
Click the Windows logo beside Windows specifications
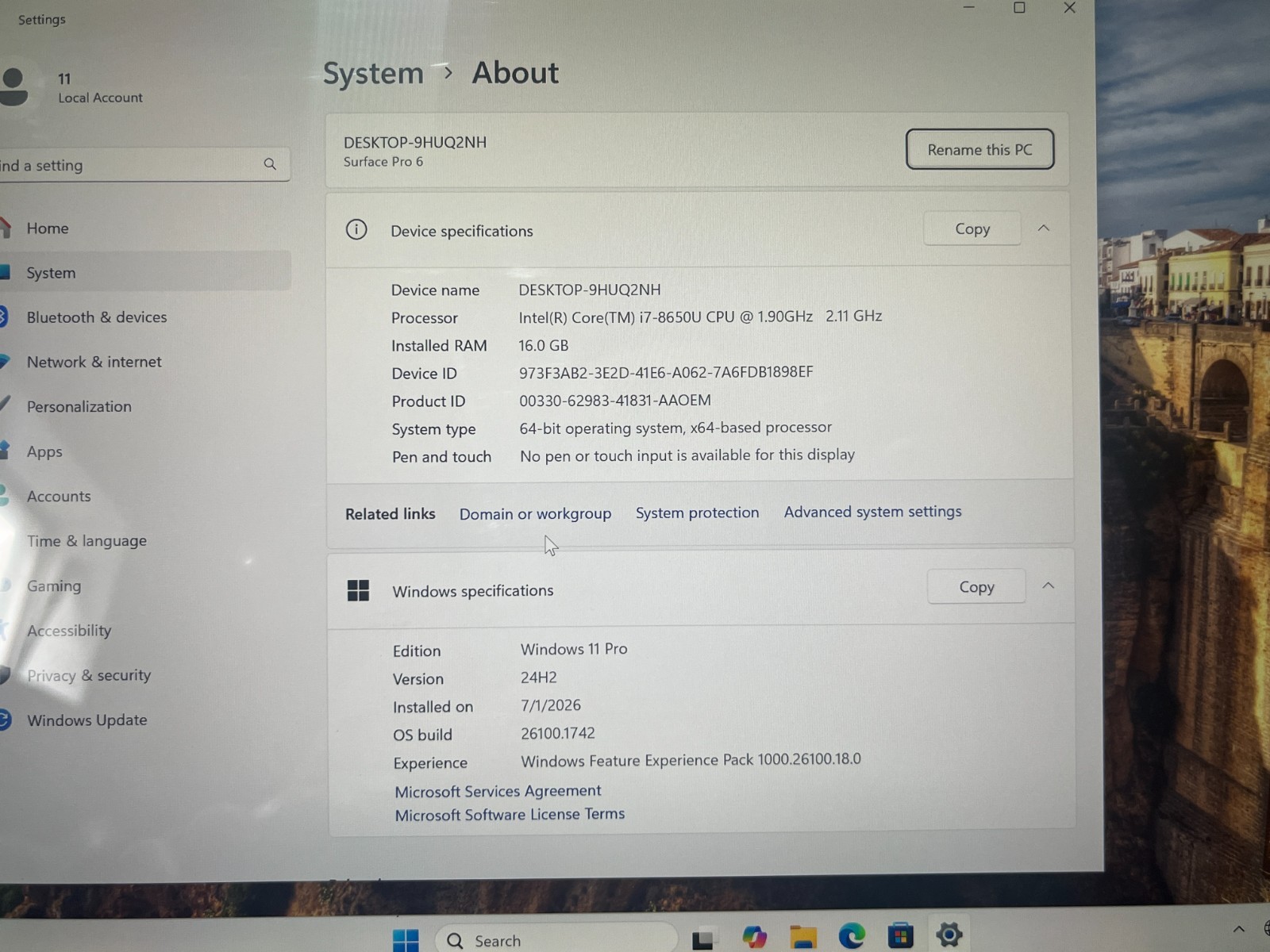358,590
